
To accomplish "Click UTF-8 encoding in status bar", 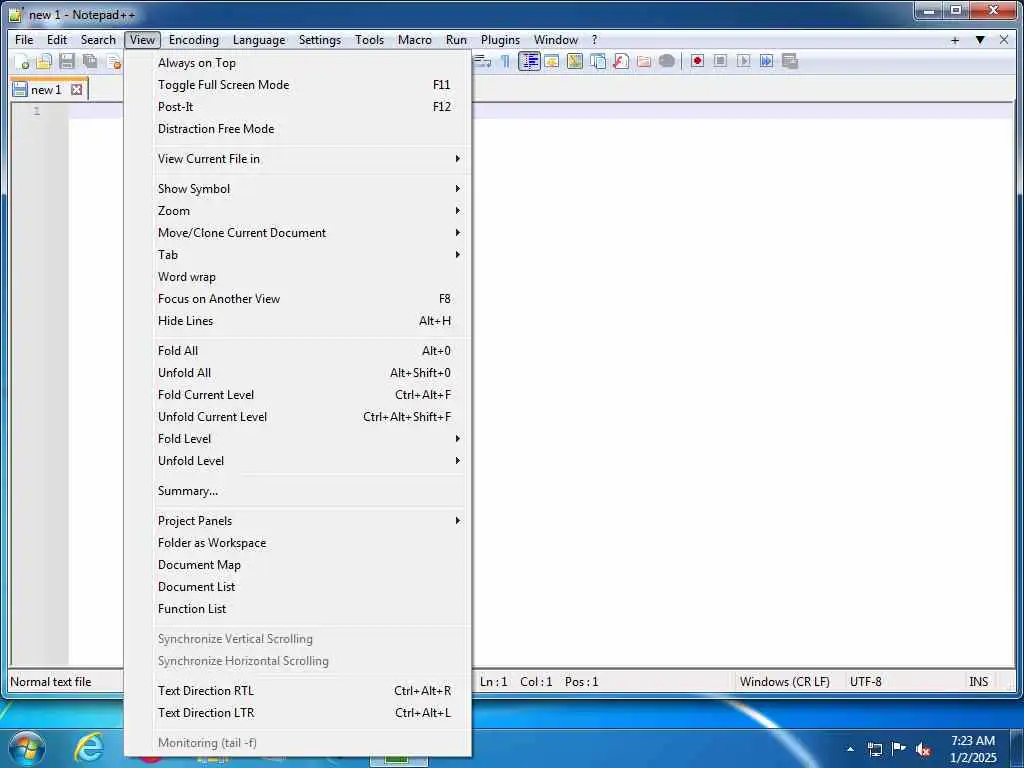I will (865, 682).
